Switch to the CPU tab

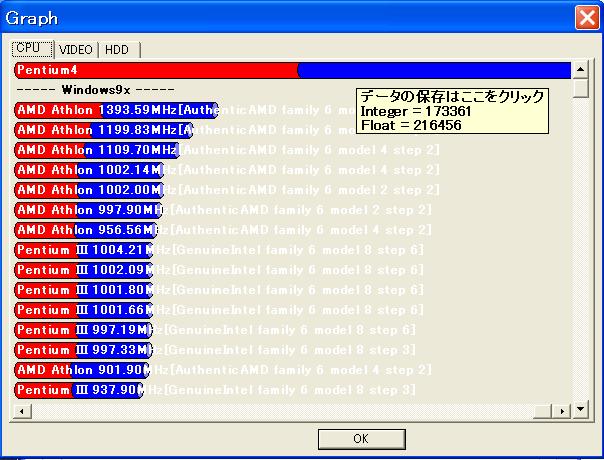point(33,49)
